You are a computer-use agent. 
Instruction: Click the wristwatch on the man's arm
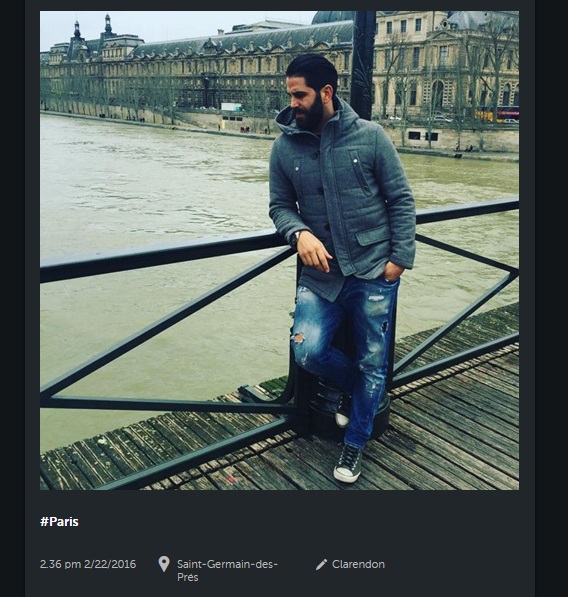point(295,238)
